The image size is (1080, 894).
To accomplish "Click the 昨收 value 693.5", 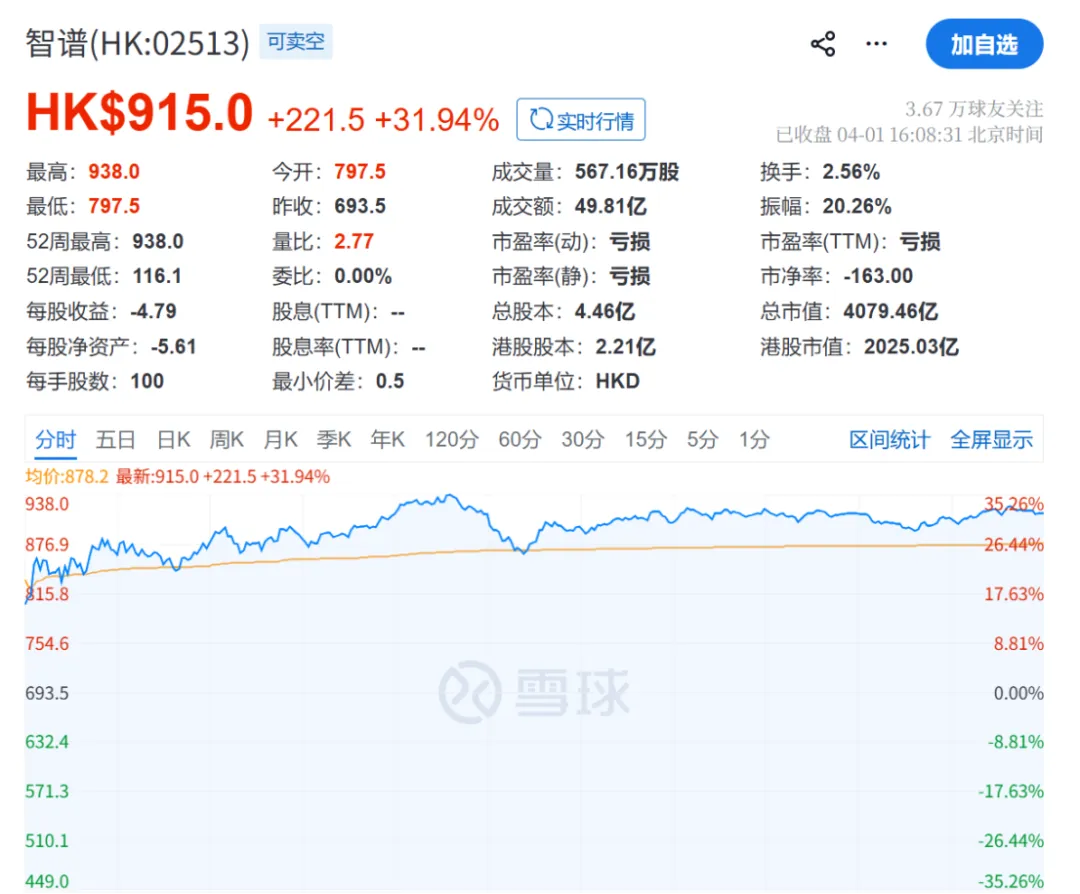I will [360, 206].
